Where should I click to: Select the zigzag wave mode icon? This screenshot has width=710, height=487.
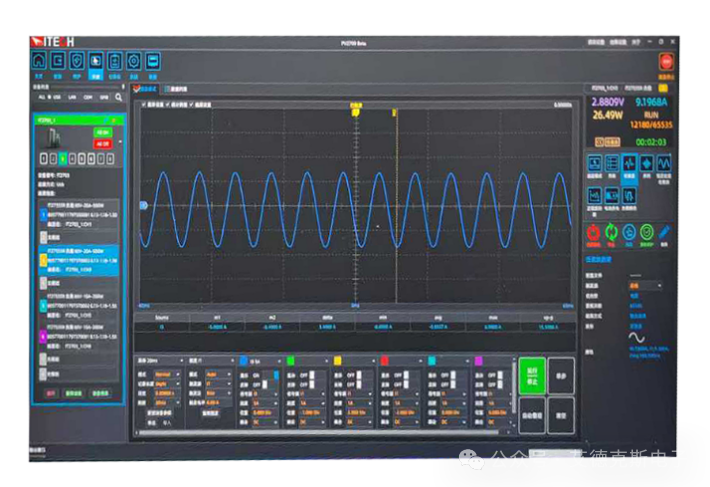coord(664,163)
